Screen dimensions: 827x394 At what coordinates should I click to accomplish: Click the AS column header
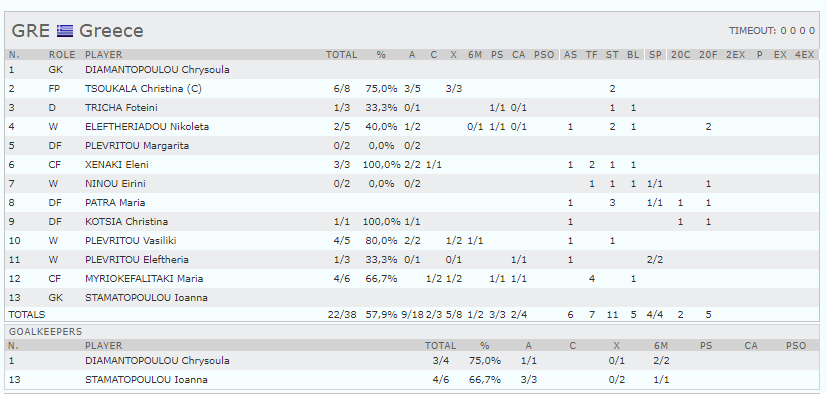[570, 55]
